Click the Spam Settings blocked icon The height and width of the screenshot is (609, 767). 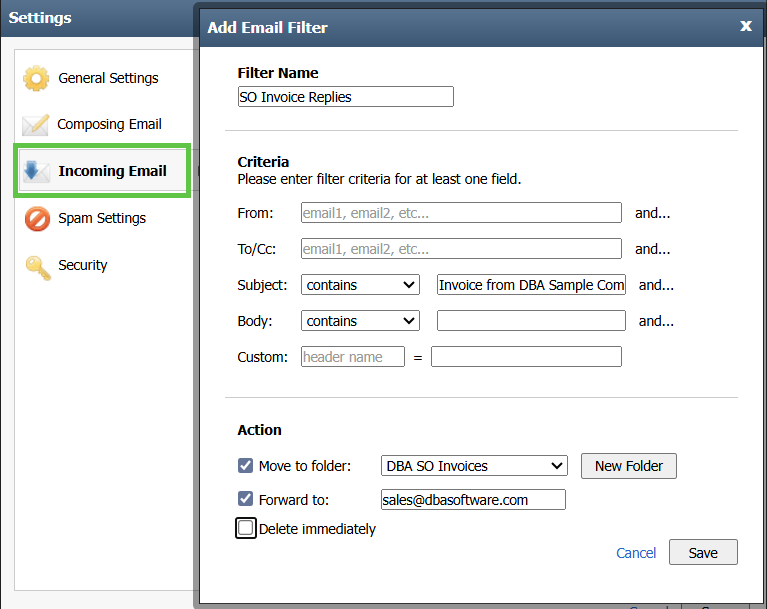(37, 218)
